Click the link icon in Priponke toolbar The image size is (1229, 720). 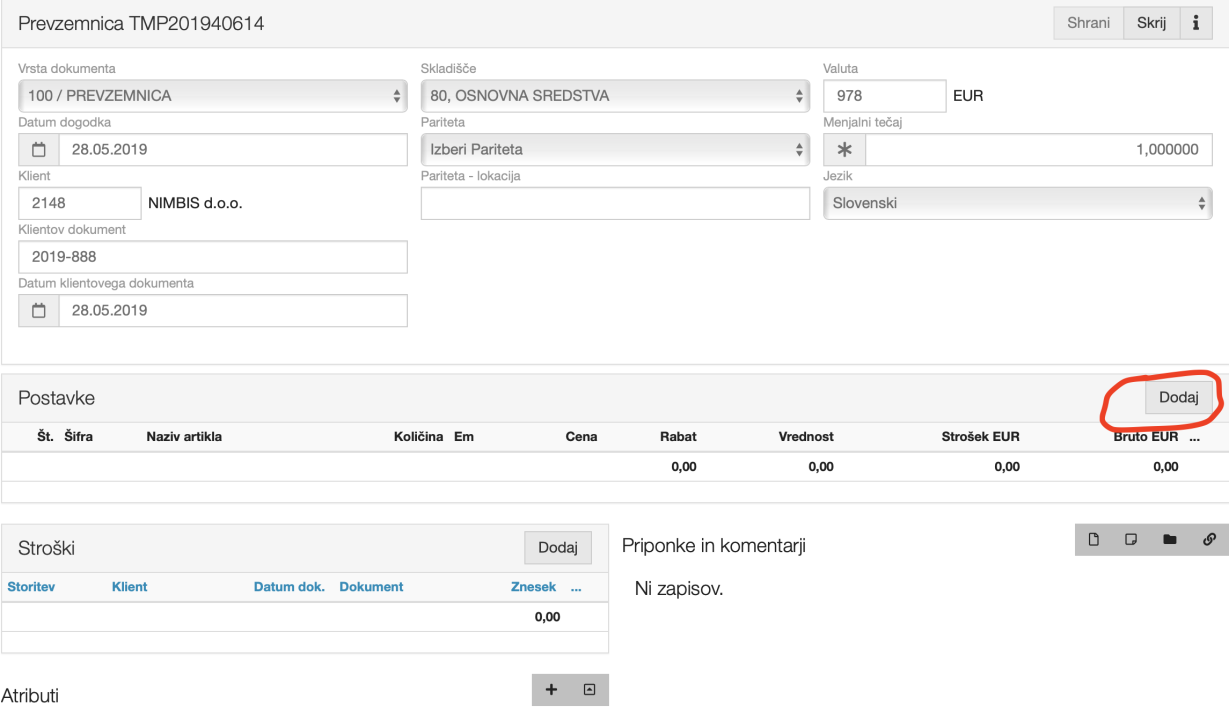point(1208,540)
